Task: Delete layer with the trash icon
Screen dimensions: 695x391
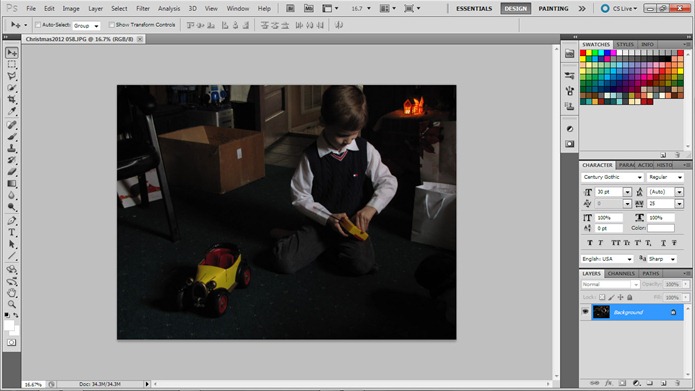Action: pyautogui.click(x=677, y=383)
